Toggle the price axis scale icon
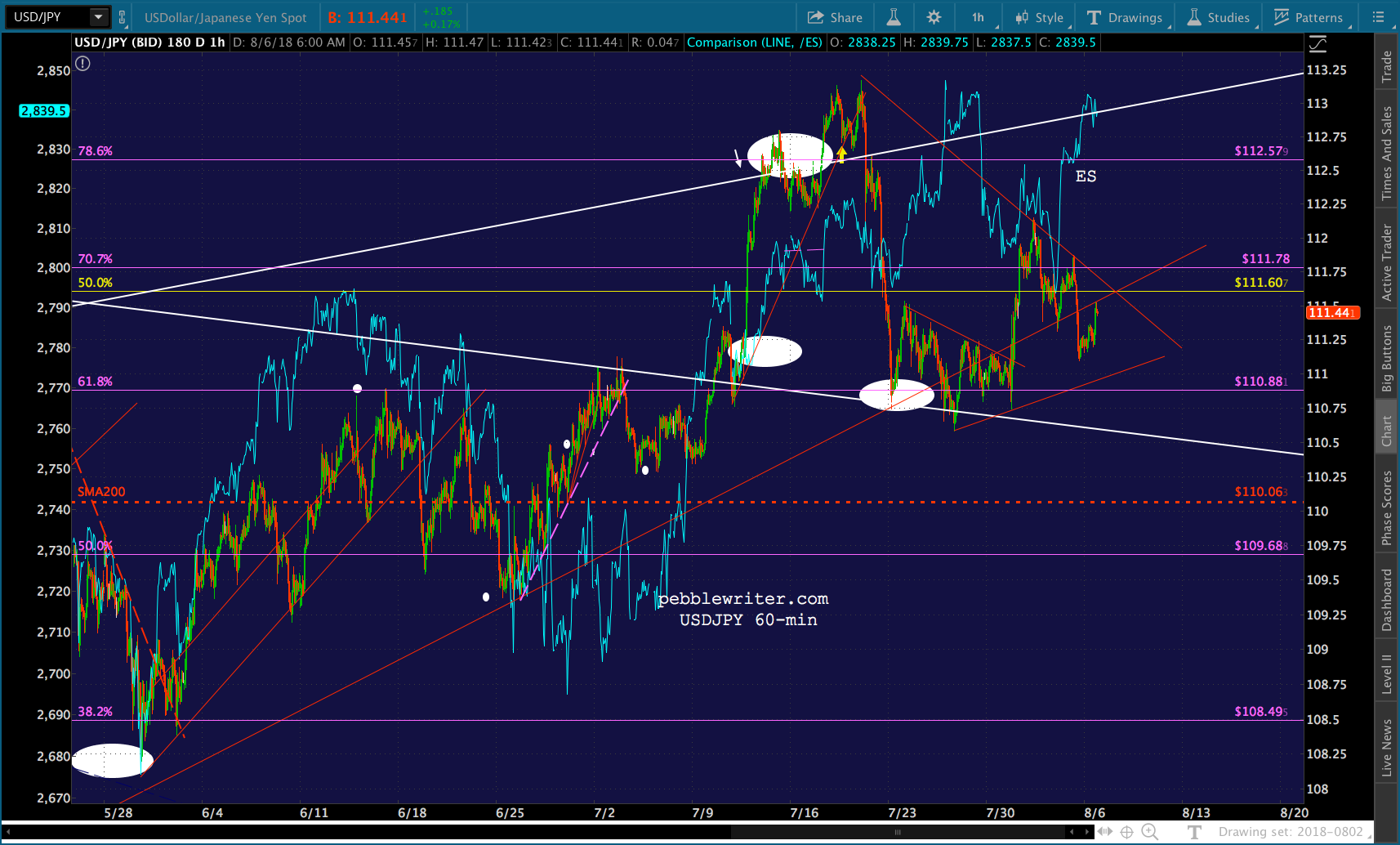 pos(1318,43)
